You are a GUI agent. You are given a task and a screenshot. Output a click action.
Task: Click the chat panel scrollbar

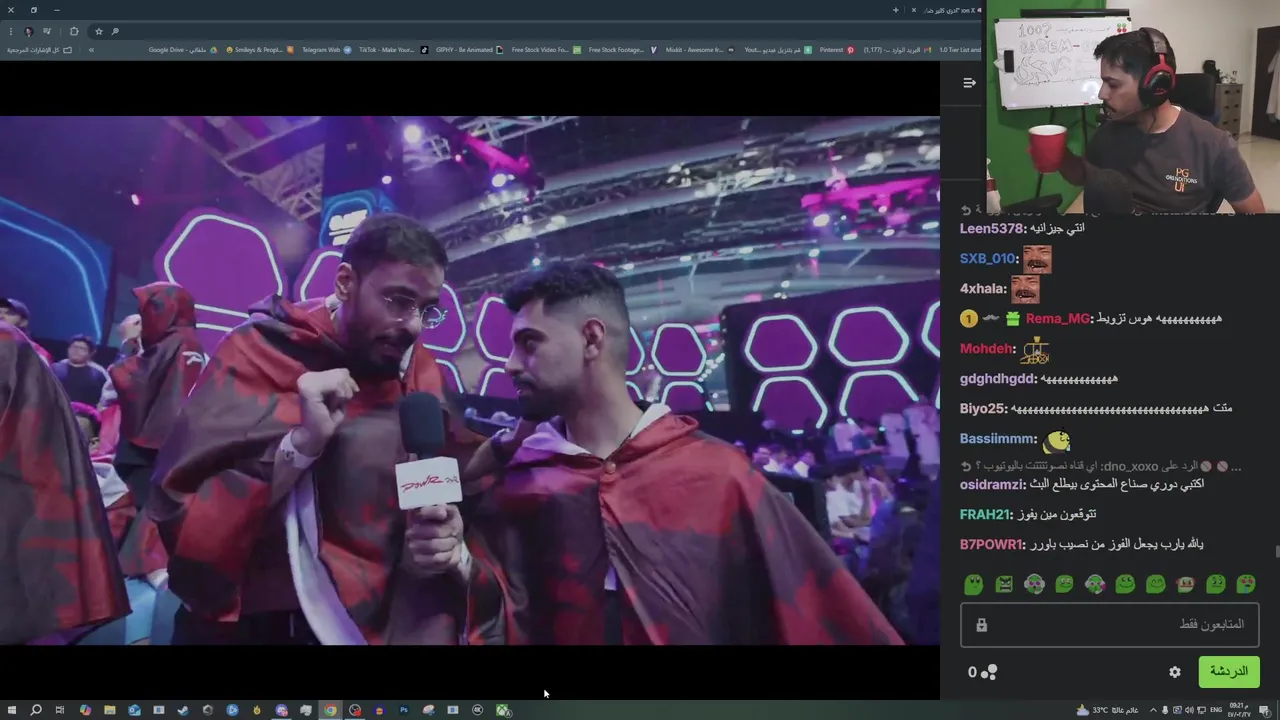pyautogui.click(x=1276, y=553)
